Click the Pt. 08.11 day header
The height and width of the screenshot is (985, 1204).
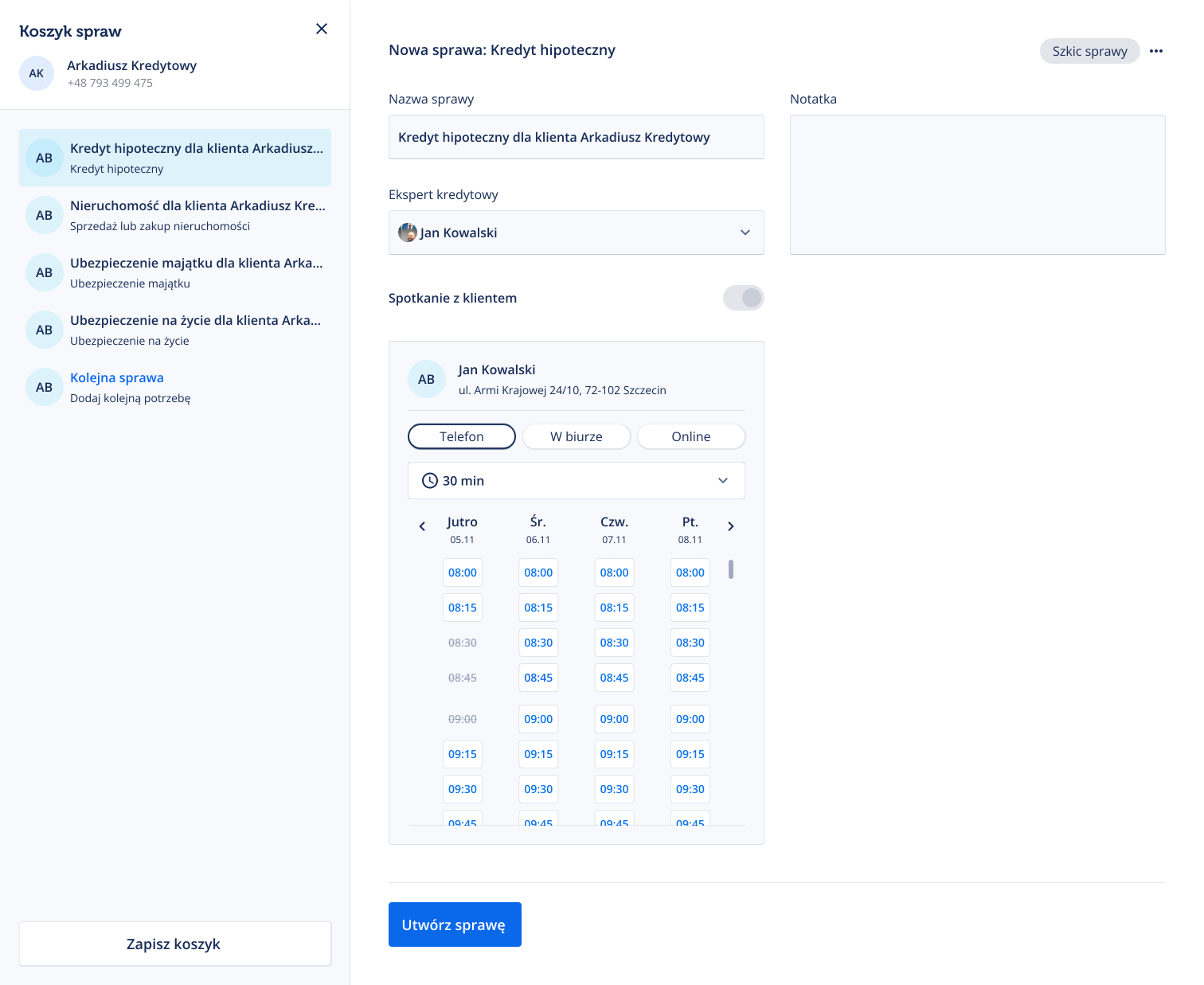(x=690, y=530)
